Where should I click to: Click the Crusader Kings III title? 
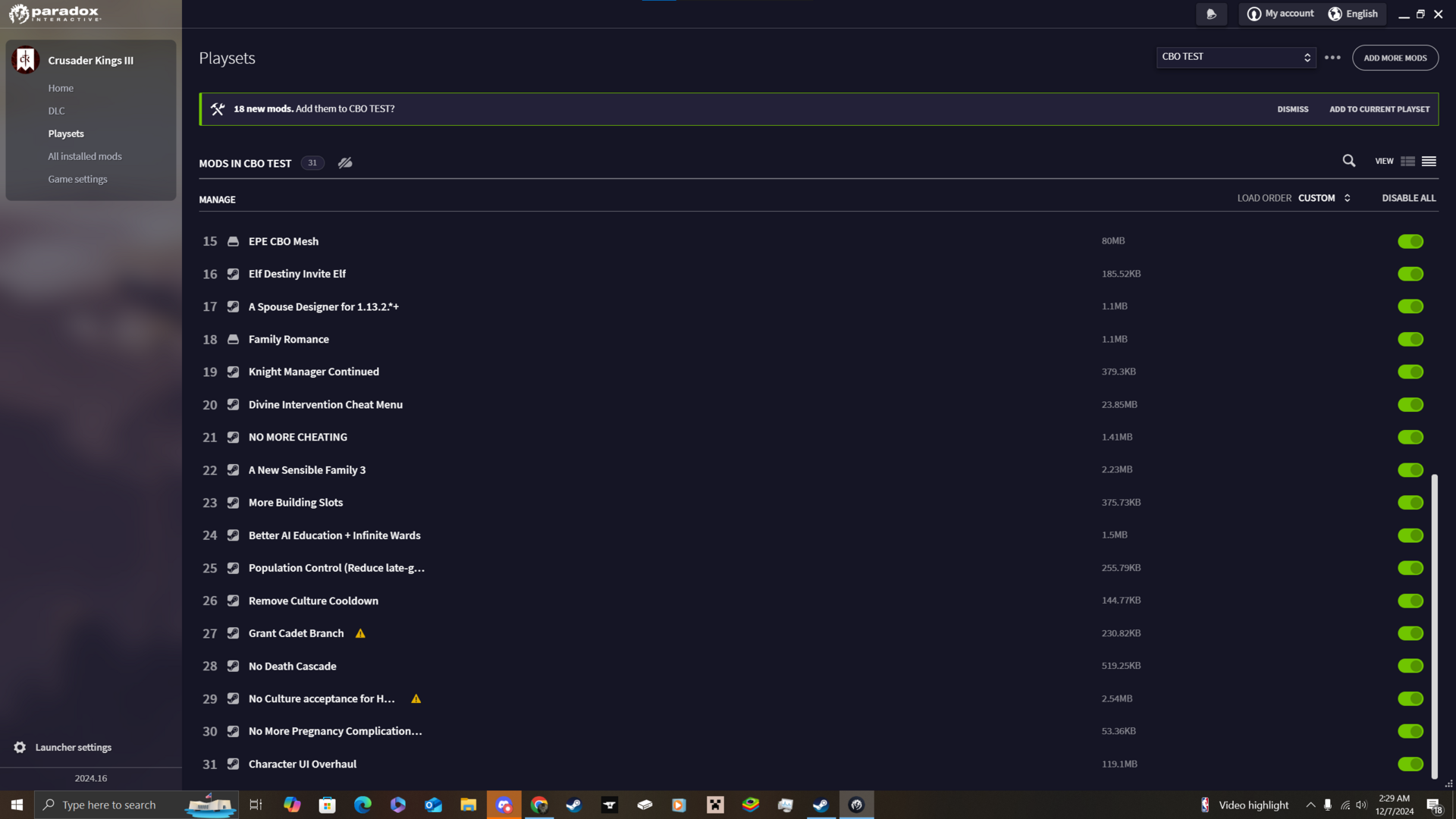[x=91, y=61]
